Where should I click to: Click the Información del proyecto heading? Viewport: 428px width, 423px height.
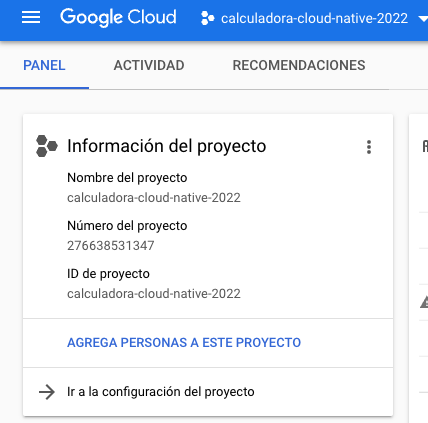point(167,146)
